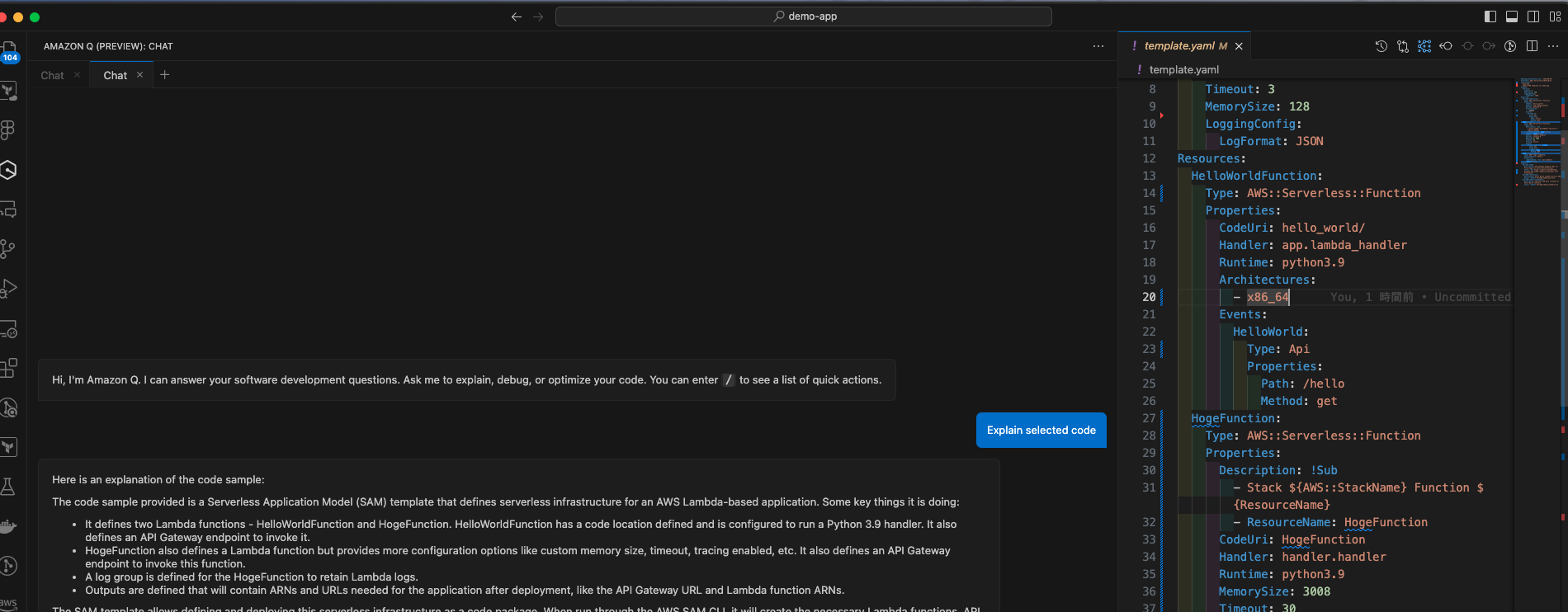This screenshot has height=612, width=1568.
Task: Open changes compare icon in editor toolbar
Action: coord(1403,46)
